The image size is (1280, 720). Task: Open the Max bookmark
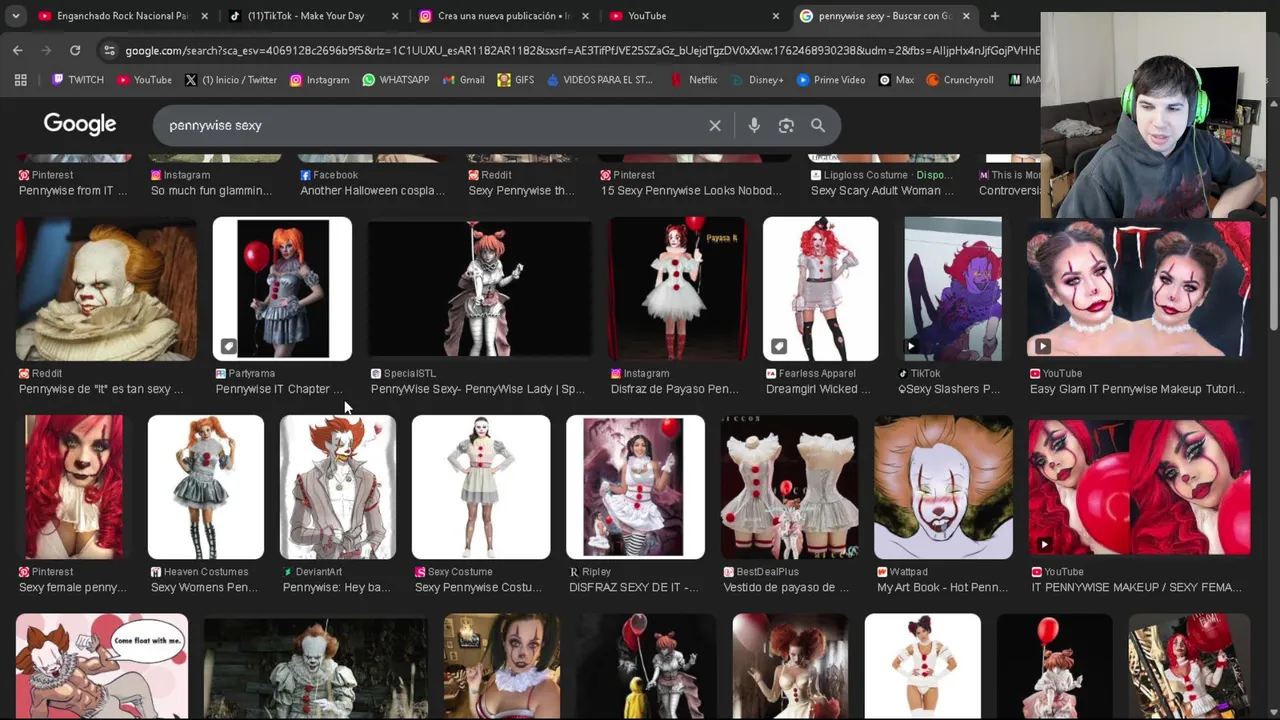pos(896,80)
